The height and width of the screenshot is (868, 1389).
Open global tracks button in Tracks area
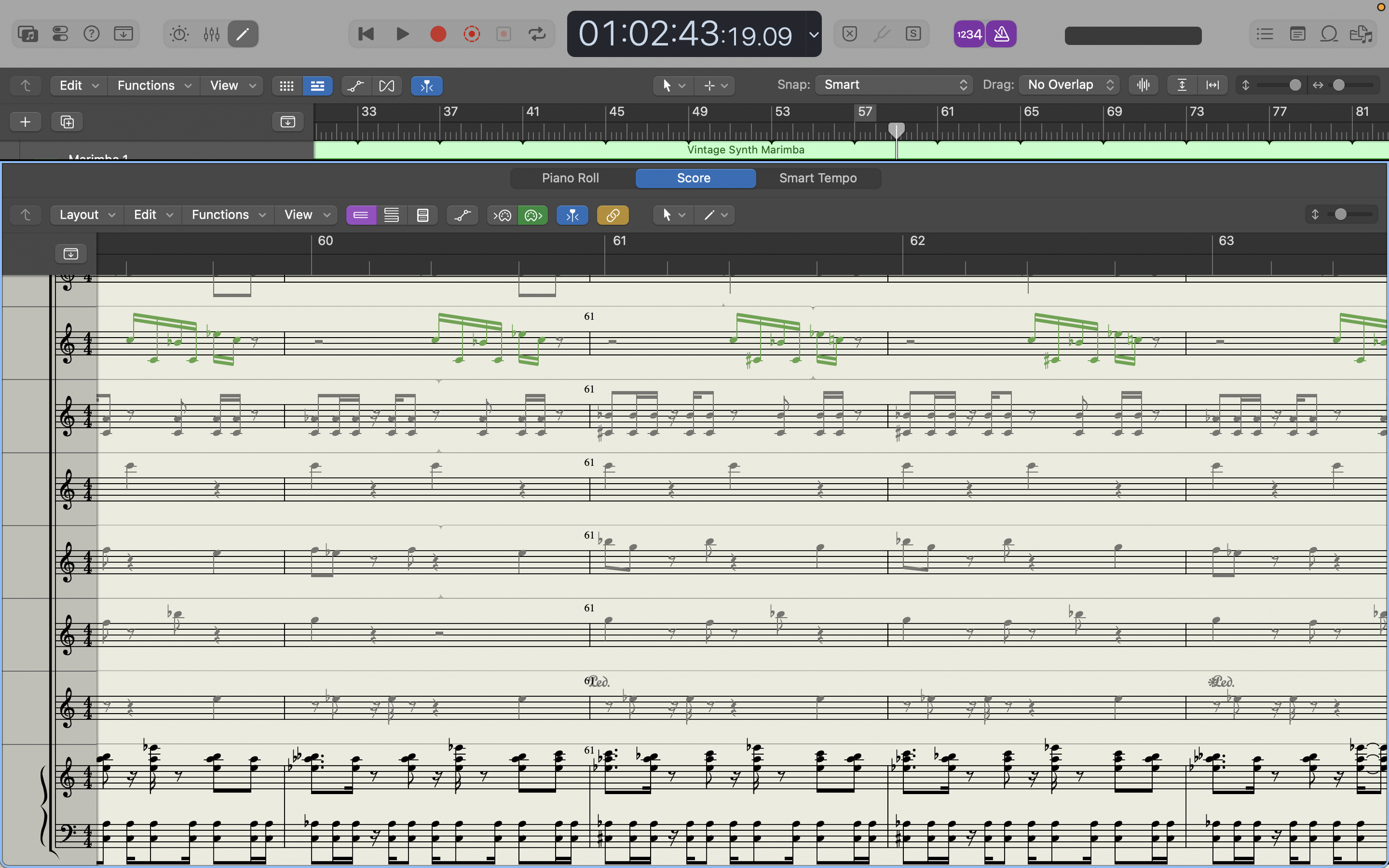pos(287,122)
